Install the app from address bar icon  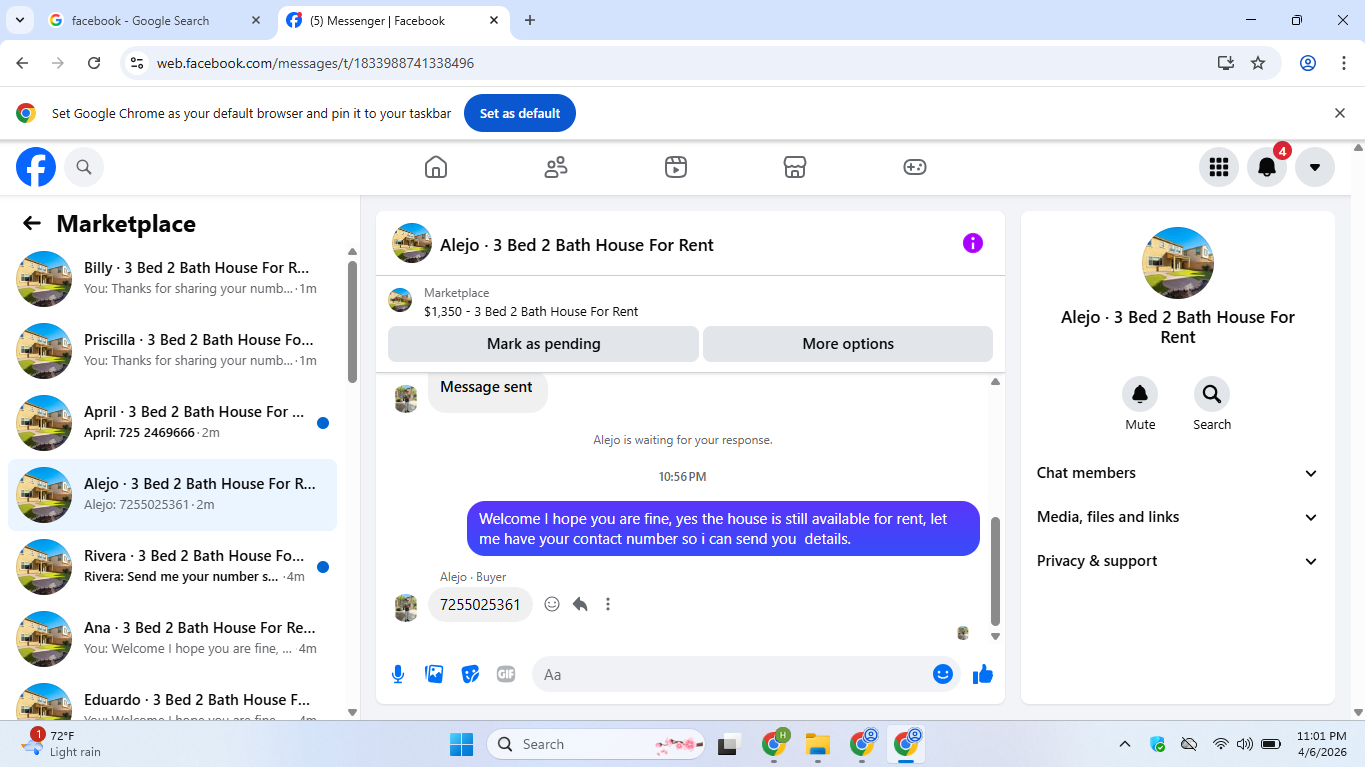coord(1226,63)
